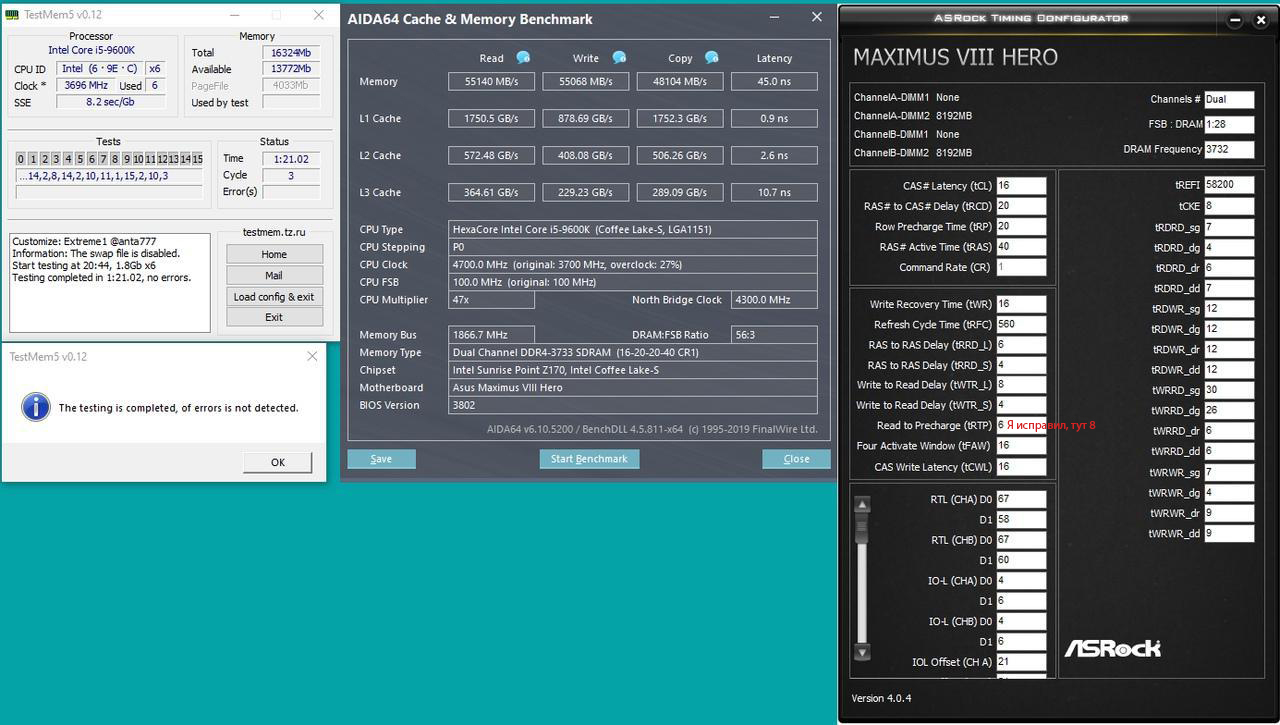The width and height of the screenshot is (1280, 725).
Task: Click the Memory Read value 55140 MB/s
Action: [492, 82]
